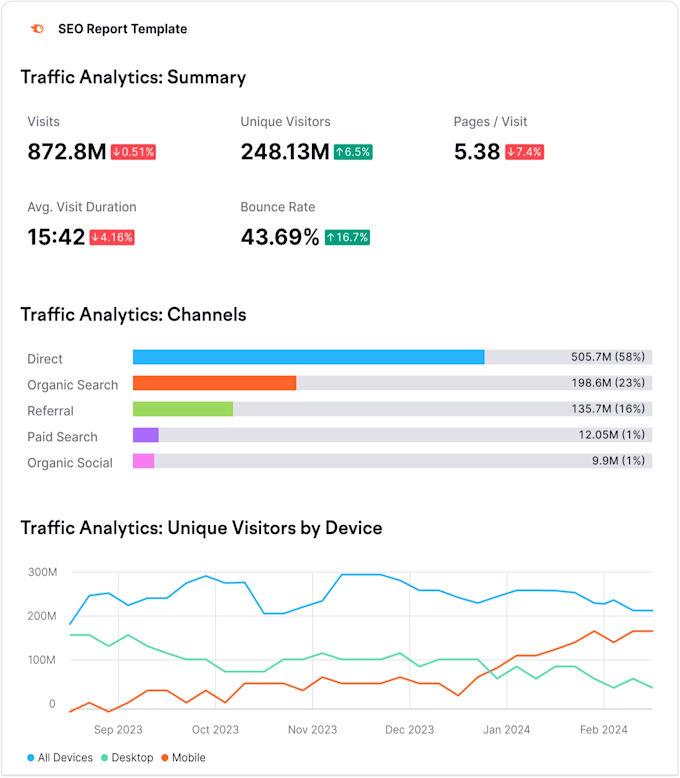Click the Unique Visitors metric label
Image resolution: width=680 pixels, height=778 pixels.
[285, 122]
